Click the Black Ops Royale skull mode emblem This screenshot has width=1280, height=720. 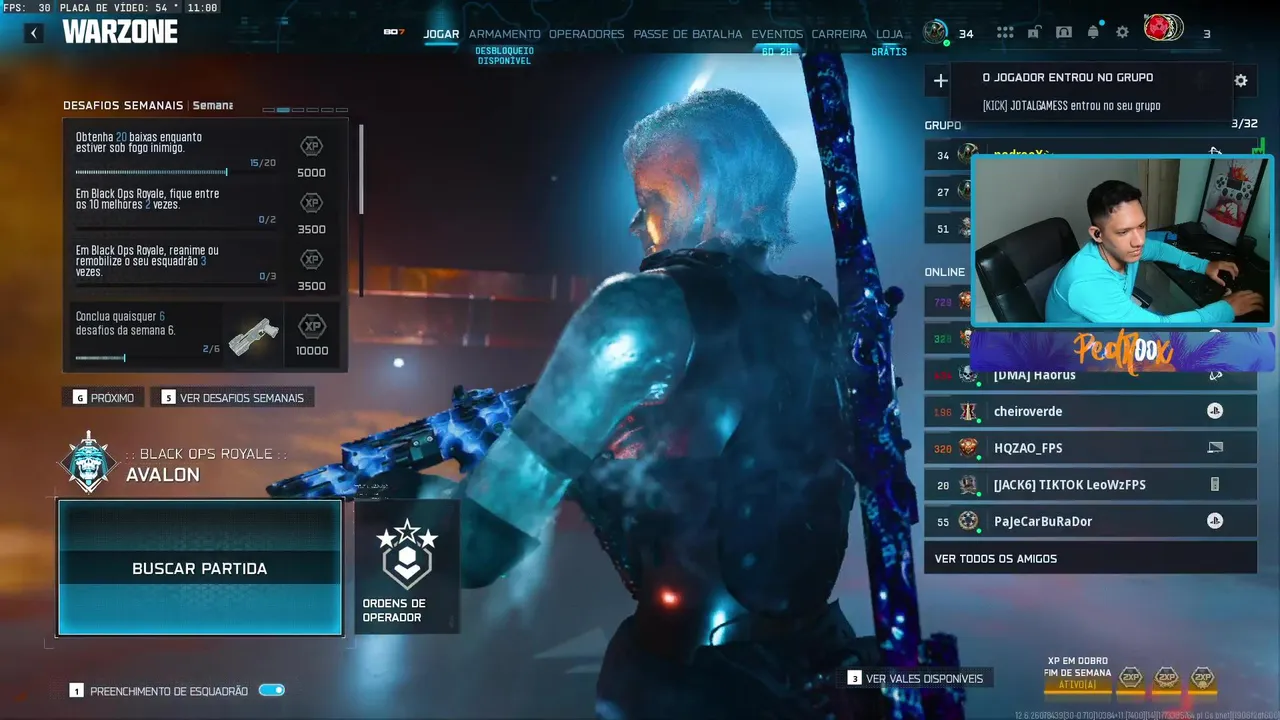click(89, 462)
